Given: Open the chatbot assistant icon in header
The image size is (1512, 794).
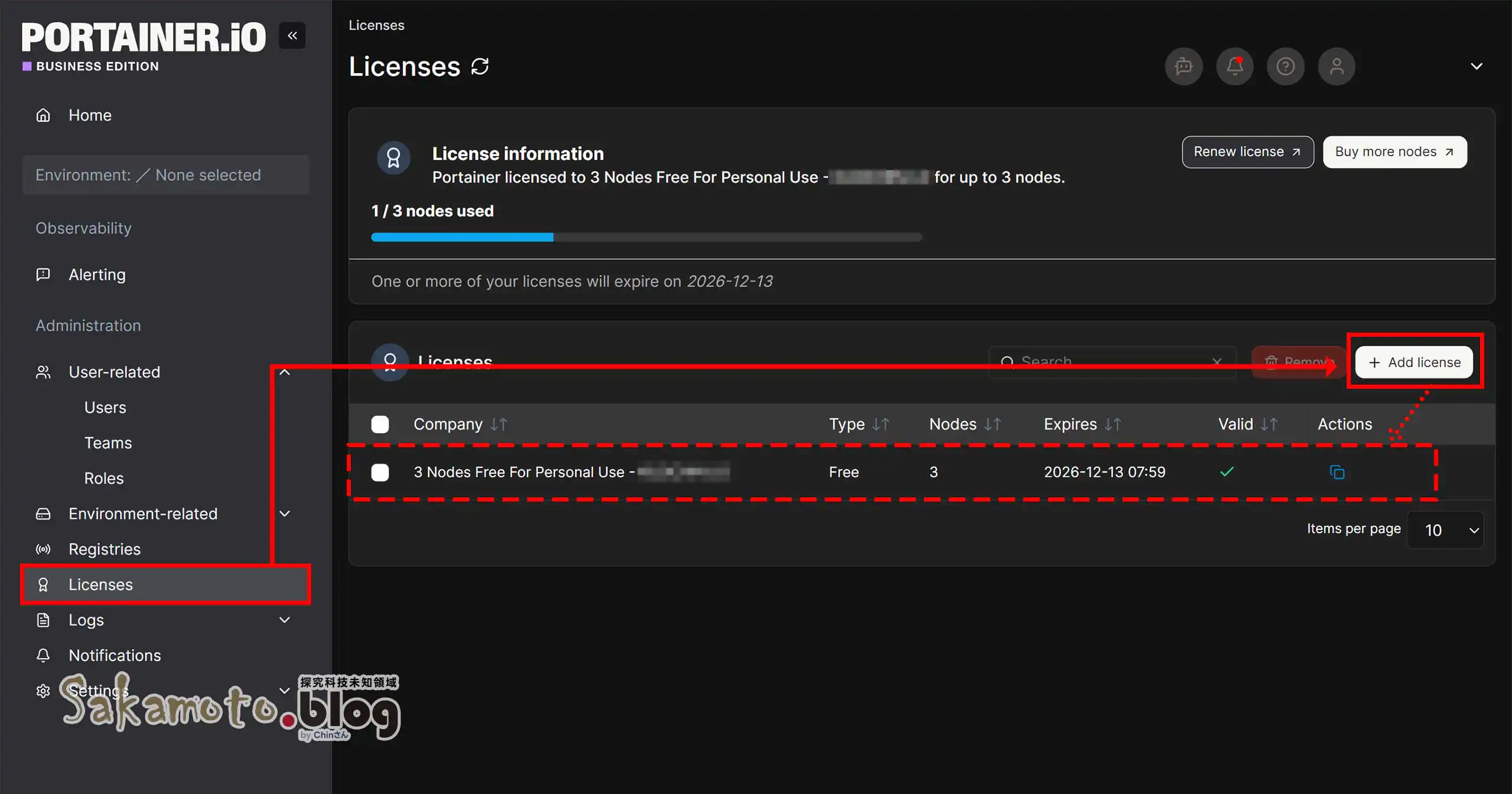Looking at the screenshot, I should (1184, 66).
